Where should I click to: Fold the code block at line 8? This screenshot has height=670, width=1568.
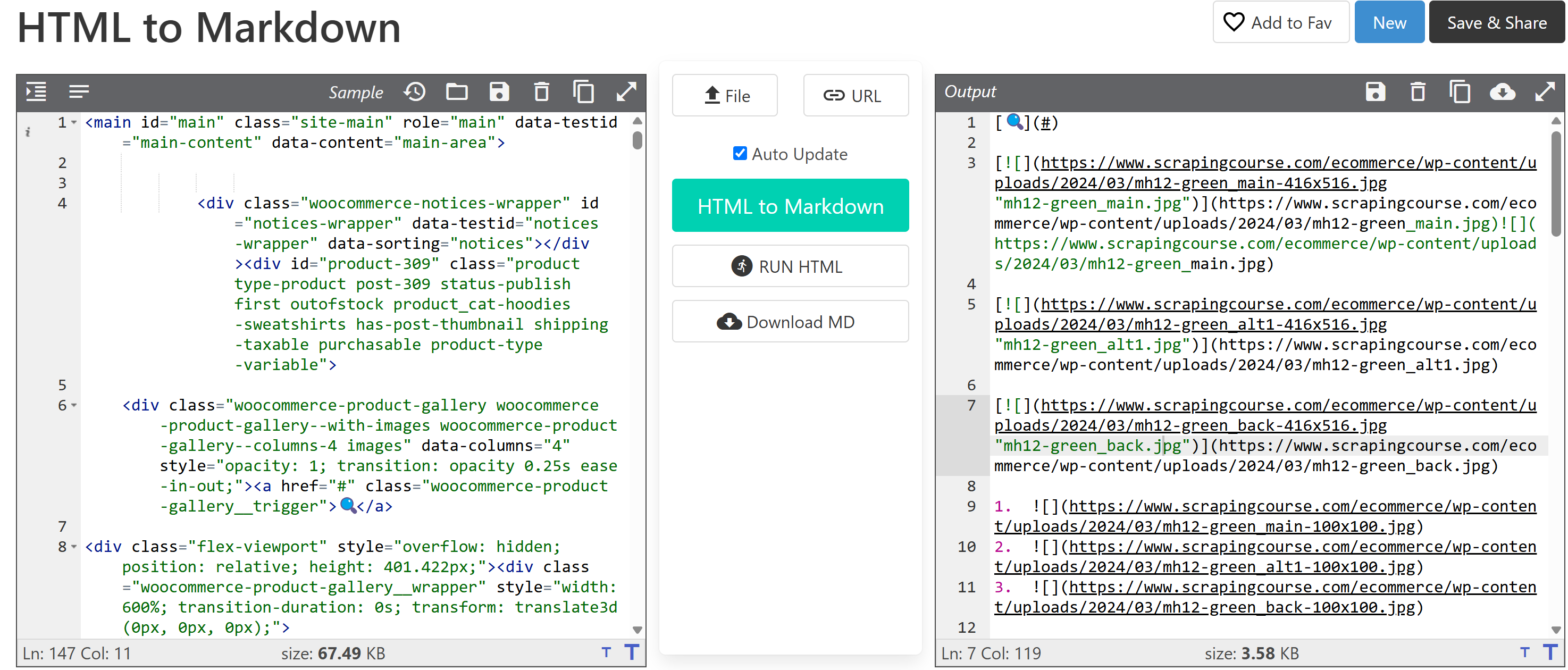(74, 547)
